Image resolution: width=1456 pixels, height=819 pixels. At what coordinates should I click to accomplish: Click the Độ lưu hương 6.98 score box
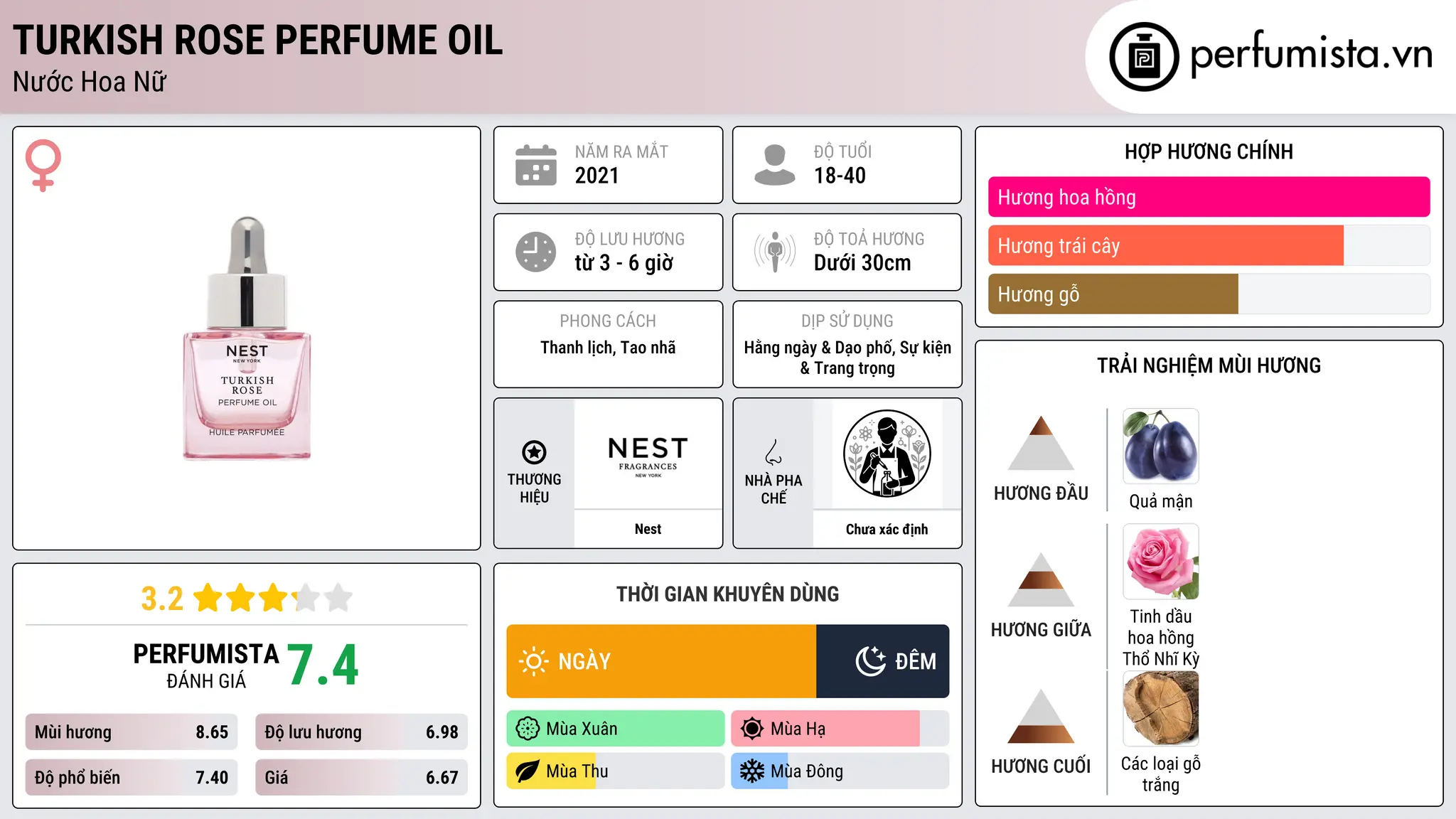(361, 732)
